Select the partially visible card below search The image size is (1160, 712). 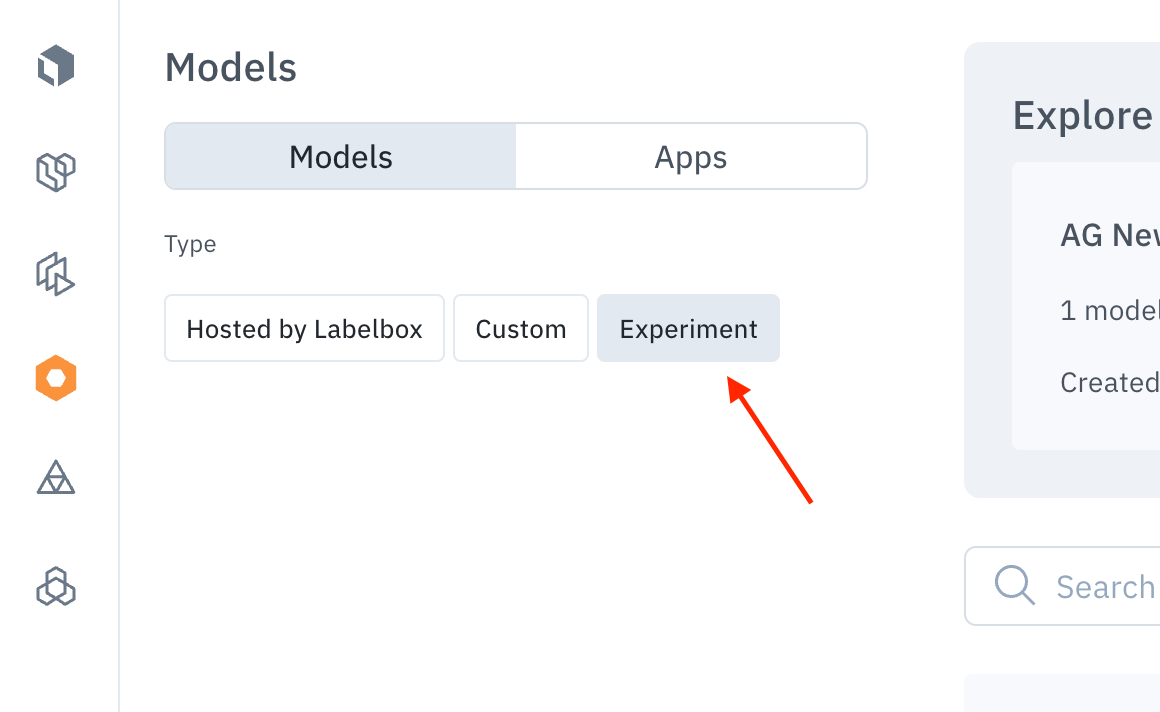(1062, 693)
